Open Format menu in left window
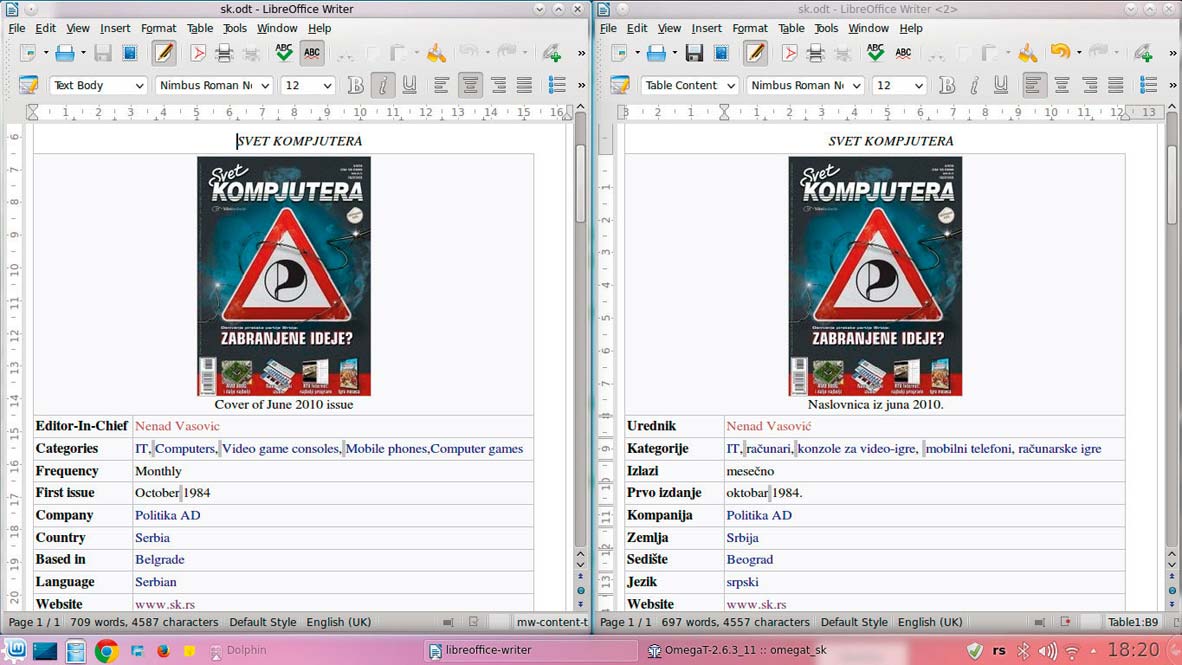 (x=158, y=28)
